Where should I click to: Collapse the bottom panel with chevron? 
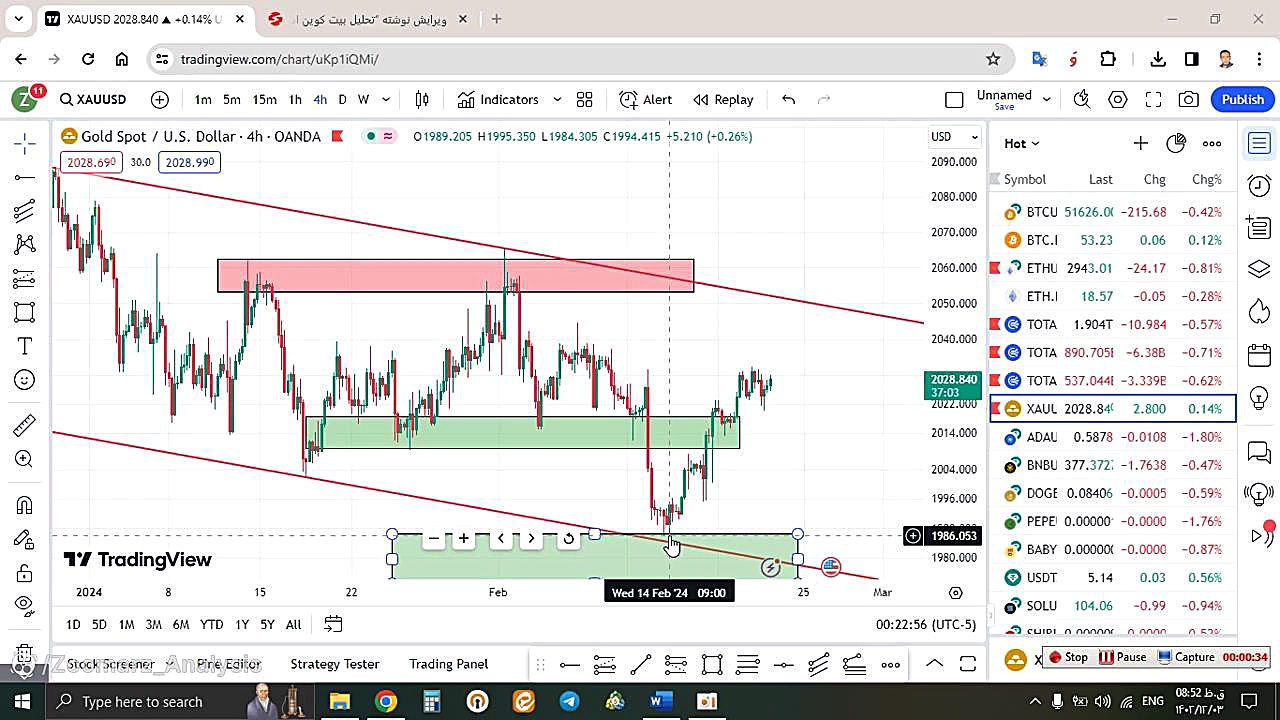(x=933, y=664)
